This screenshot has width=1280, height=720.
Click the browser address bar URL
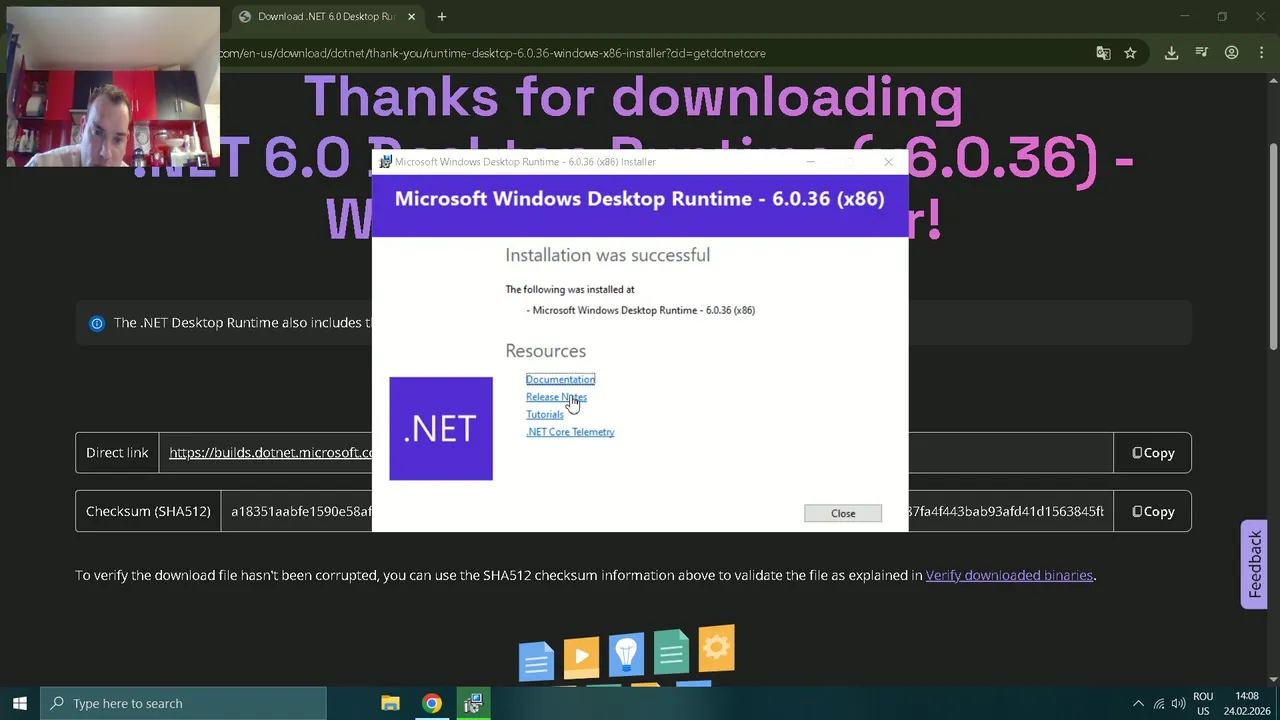(x=492, y=53)
